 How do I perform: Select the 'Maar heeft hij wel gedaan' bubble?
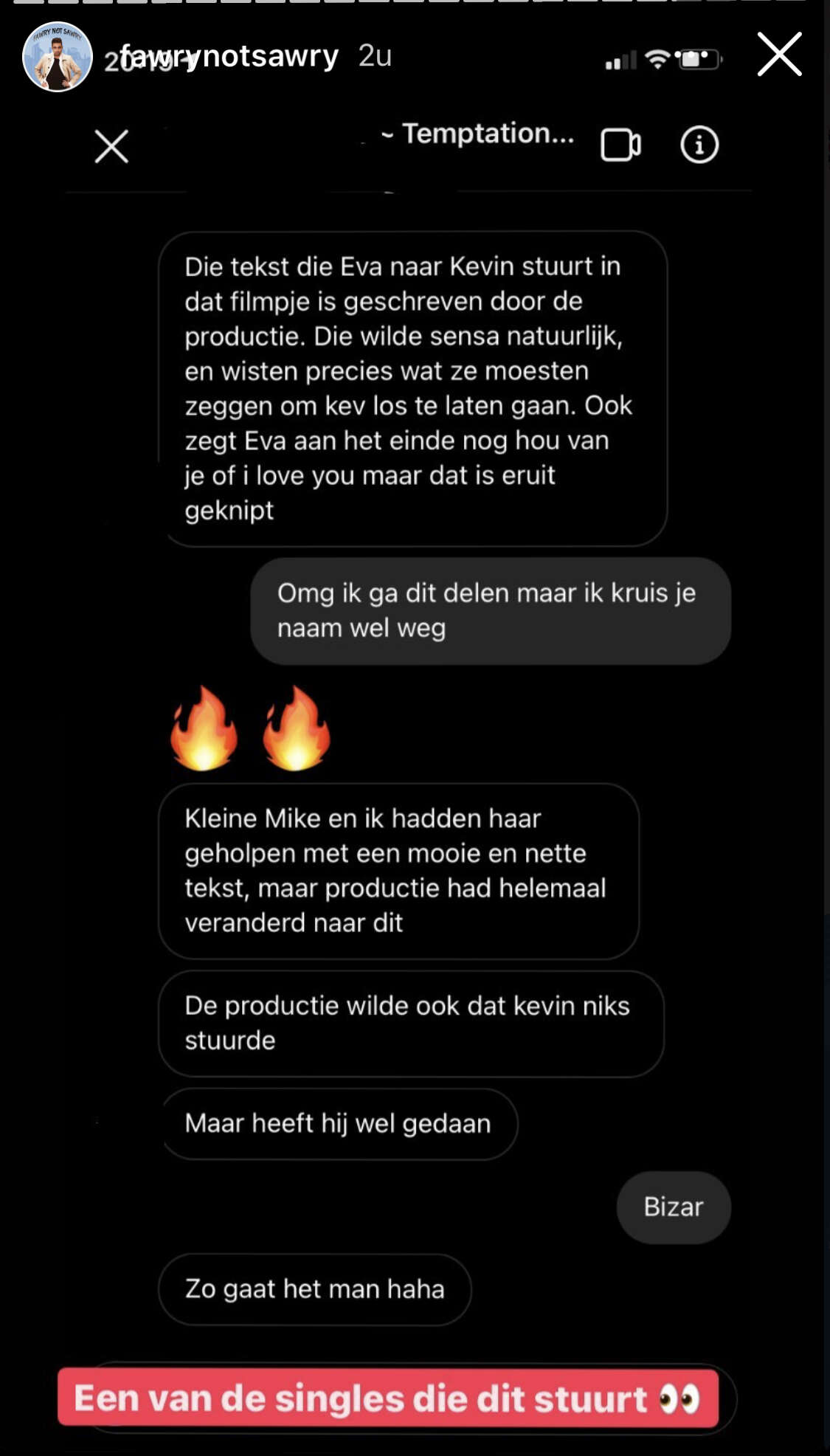point(338,1123)
